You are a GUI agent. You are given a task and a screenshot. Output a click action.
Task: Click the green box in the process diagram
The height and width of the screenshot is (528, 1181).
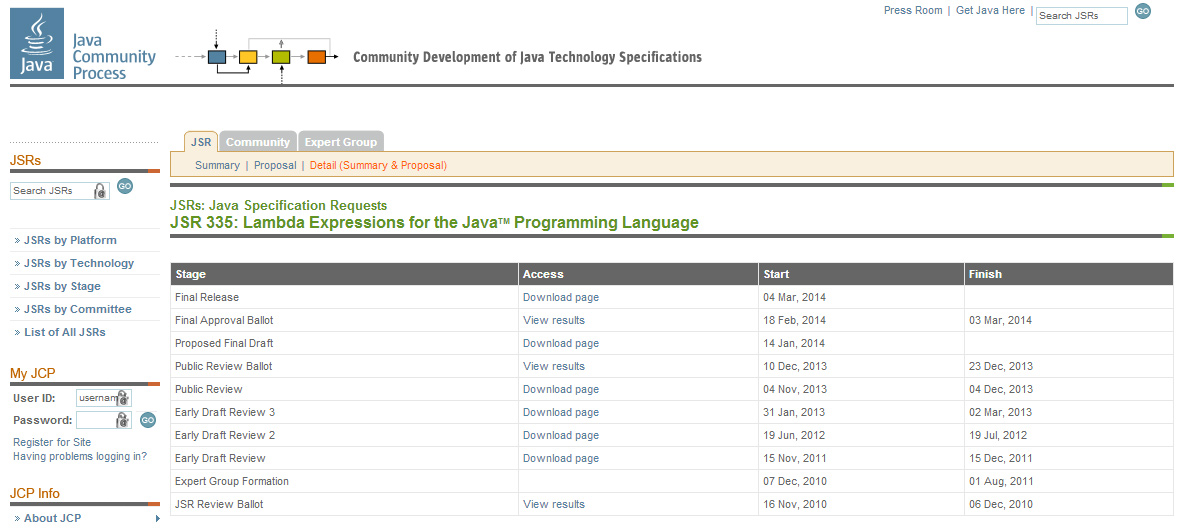(281, 56)
